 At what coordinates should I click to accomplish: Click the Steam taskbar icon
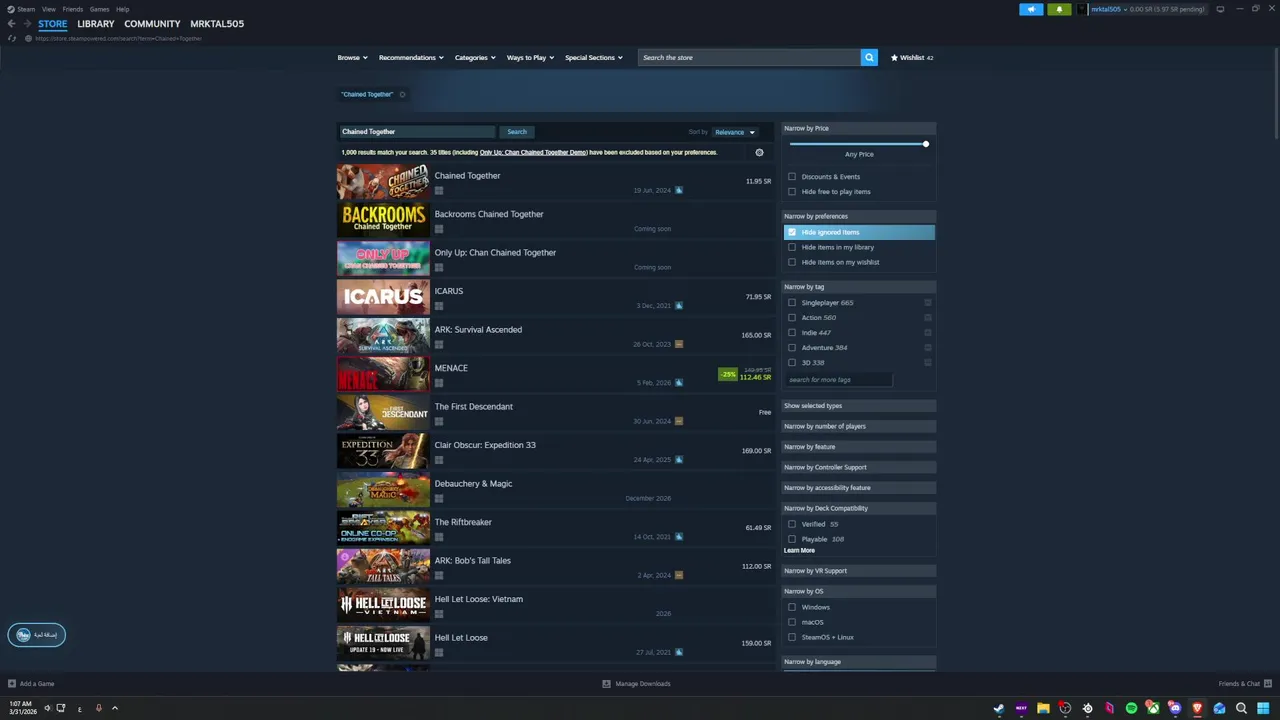tap(998, 708)
